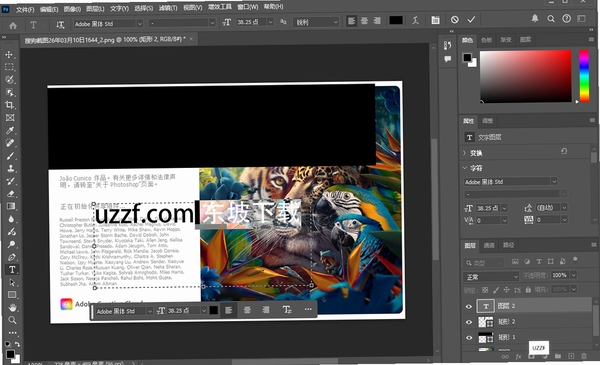Click the text color swatch in options bar
This screenshot has width=600, height=365.
396,20
